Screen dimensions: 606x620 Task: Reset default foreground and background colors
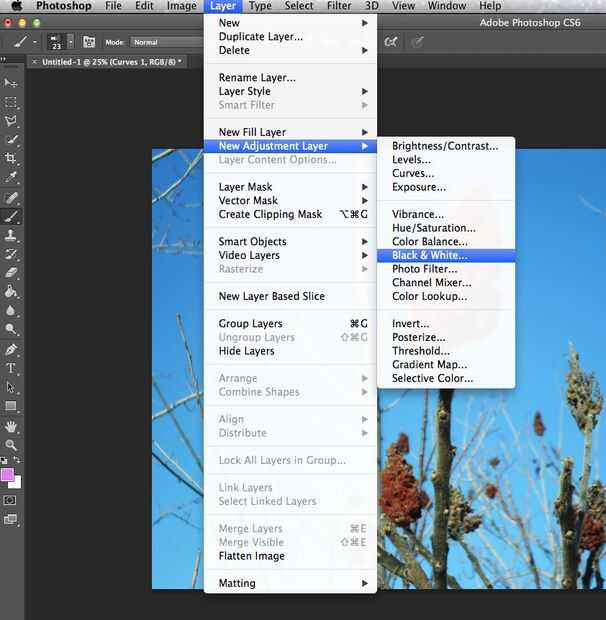(x=4, y=460)
